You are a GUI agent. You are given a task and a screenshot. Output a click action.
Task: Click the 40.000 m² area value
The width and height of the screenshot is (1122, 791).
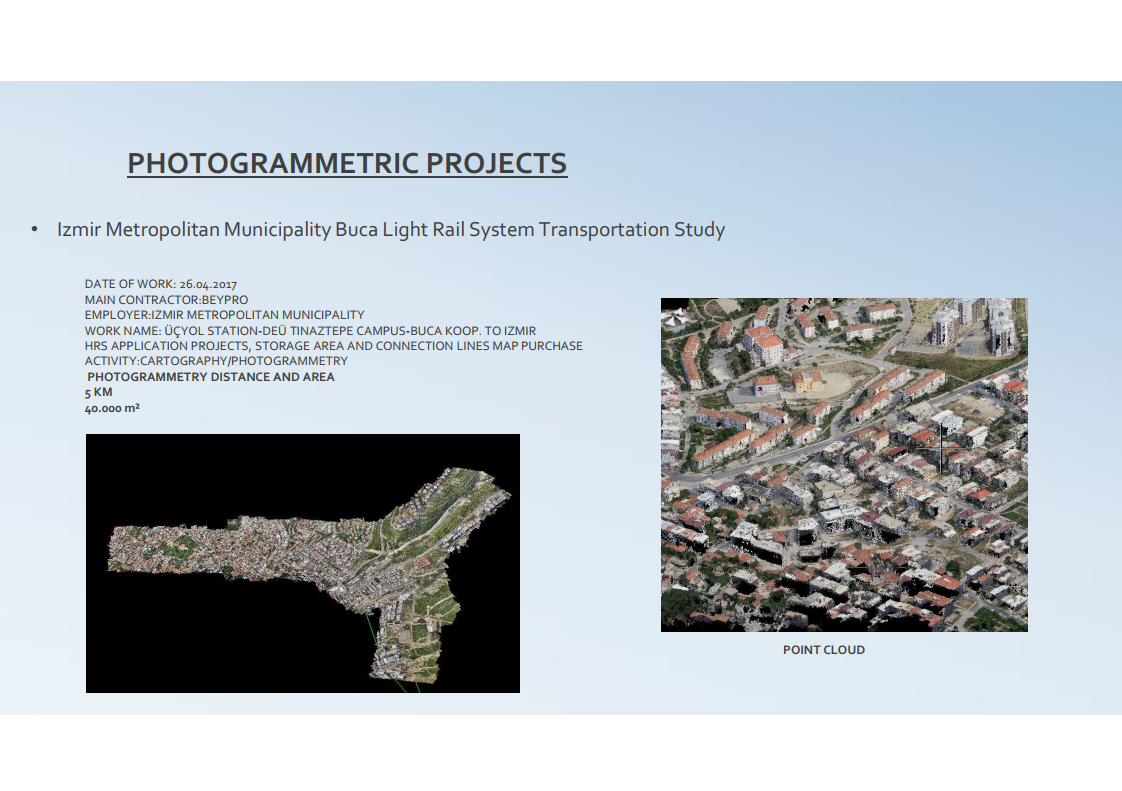[x=112, y=408]
